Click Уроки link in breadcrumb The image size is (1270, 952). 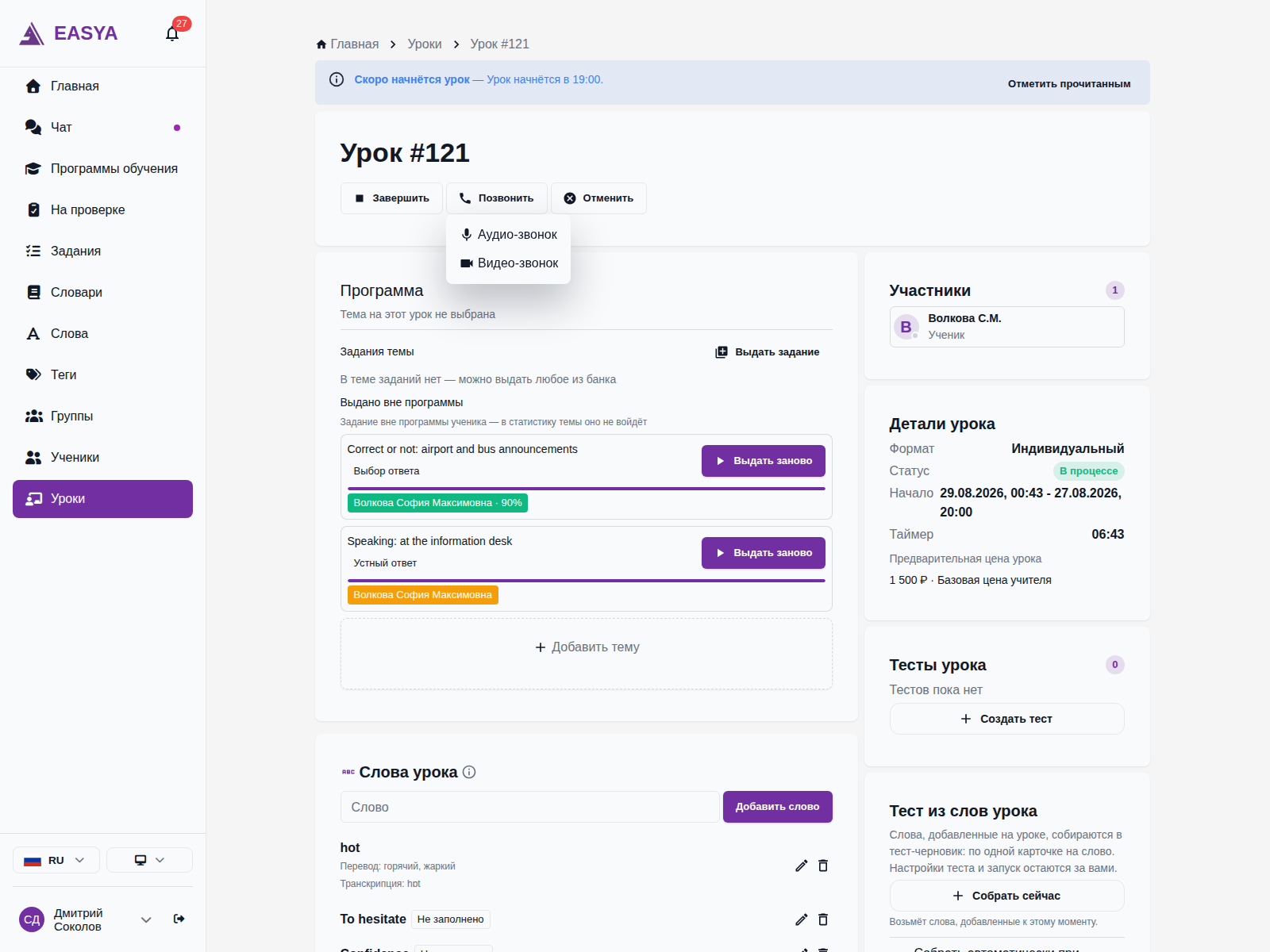[425, 44]
